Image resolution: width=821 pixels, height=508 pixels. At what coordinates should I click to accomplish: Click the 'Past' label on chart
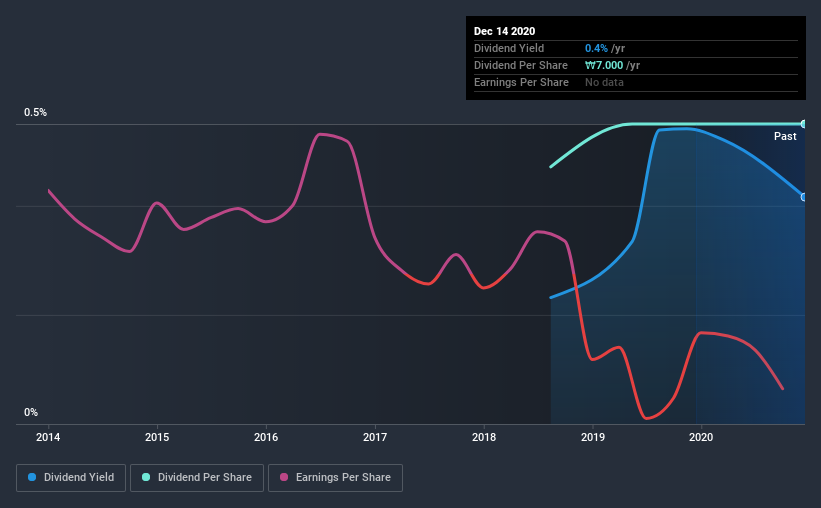[x=785, y=136]
